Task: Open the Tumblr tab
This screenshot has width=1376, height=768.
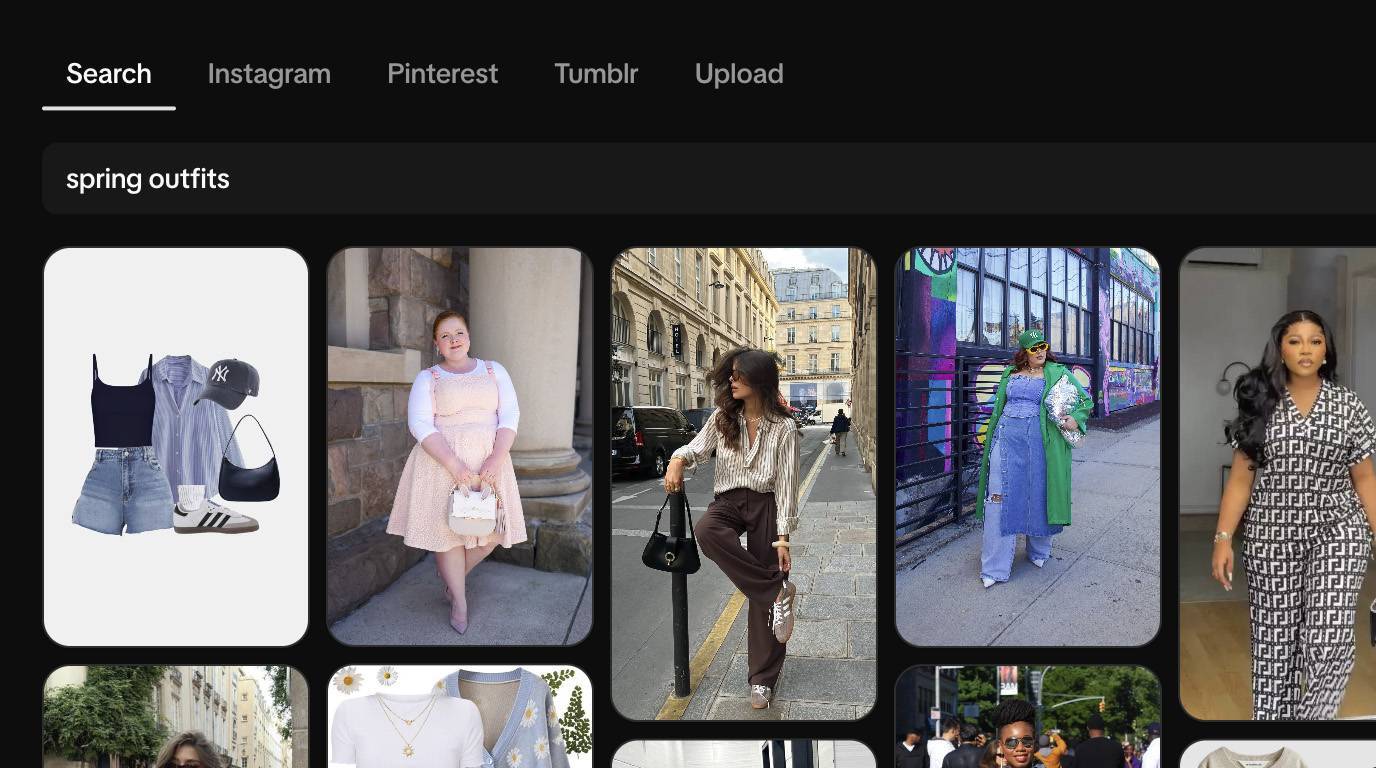Action: [596, 73]
